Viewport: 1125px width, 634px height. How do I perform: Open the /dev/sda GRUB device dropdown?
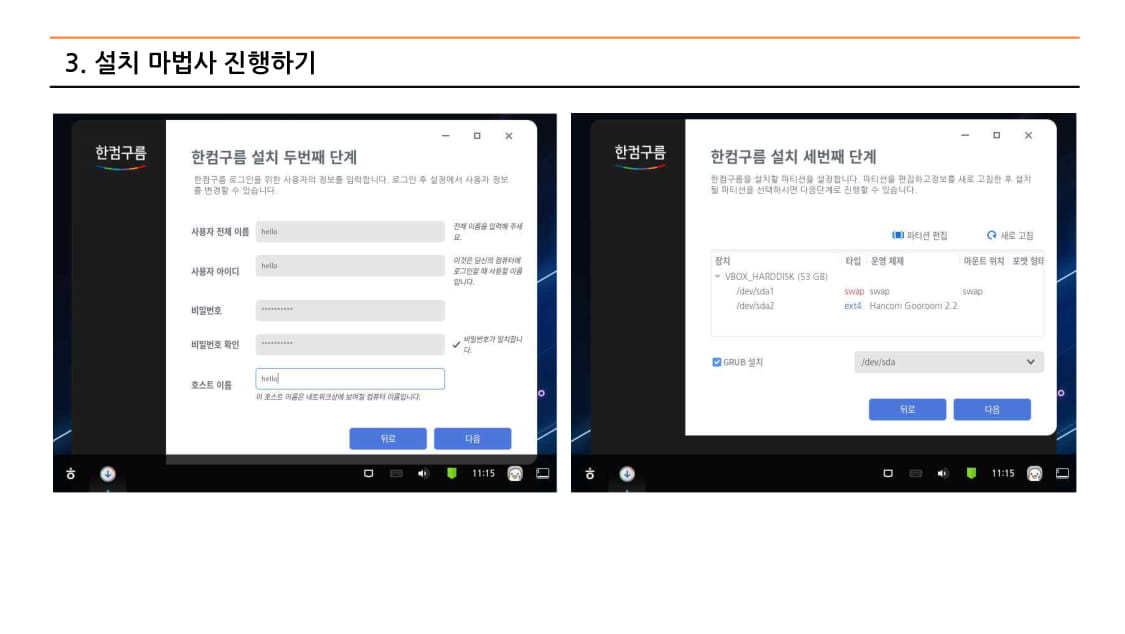click(949, 362)
